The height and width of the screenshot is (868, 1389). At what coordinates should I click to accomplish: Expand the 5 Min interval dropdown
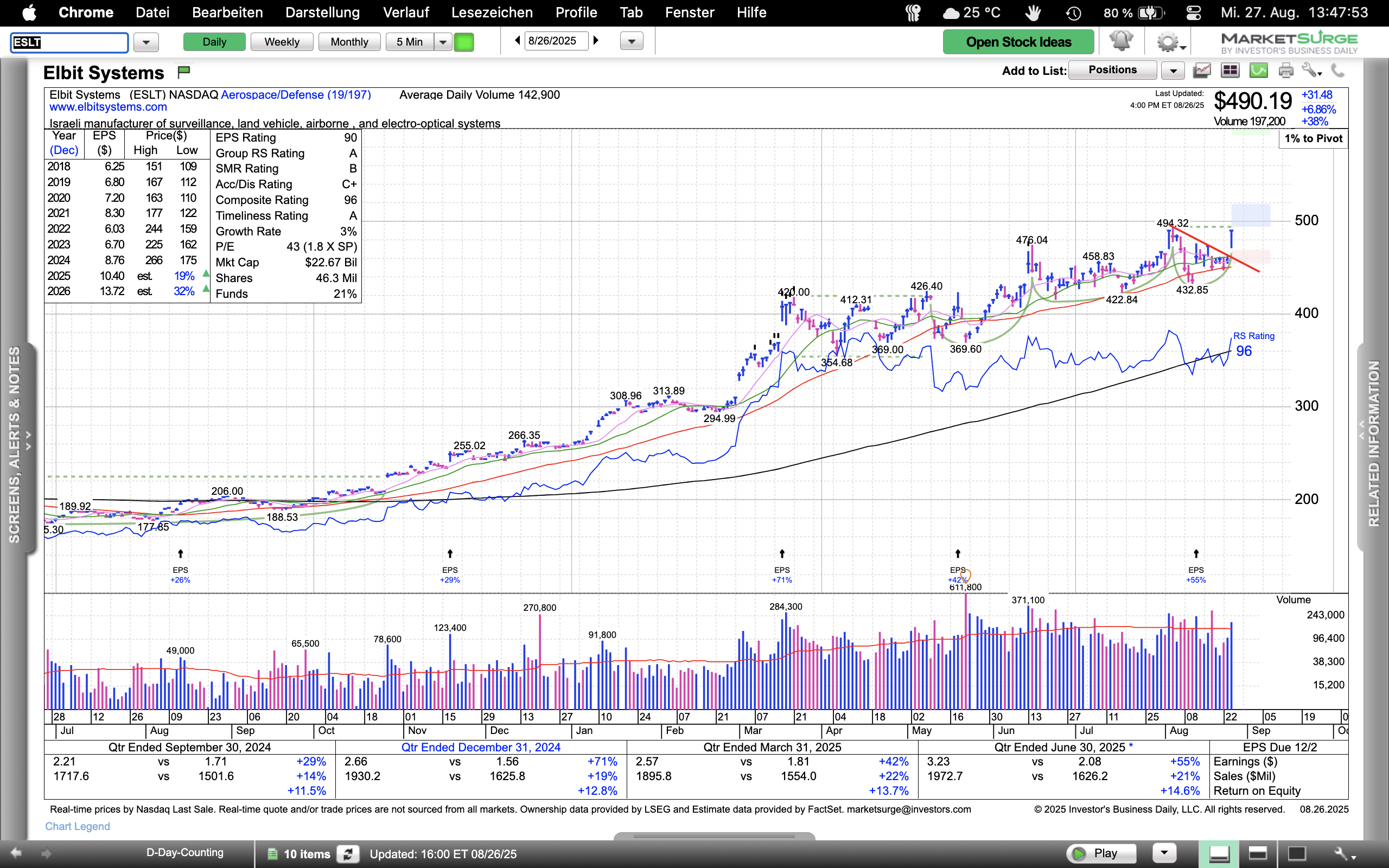coord(443,42)
